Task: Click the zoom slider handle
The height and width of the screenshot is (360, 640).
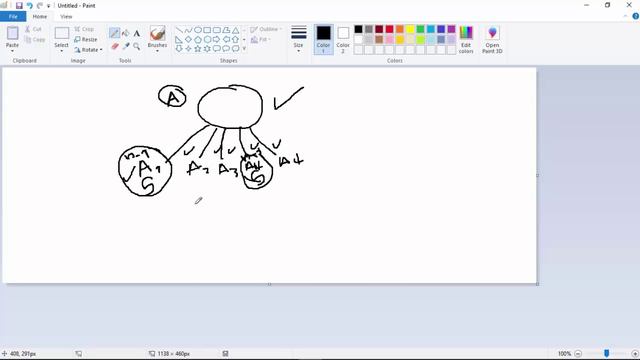Action: [x=607, y=353]
